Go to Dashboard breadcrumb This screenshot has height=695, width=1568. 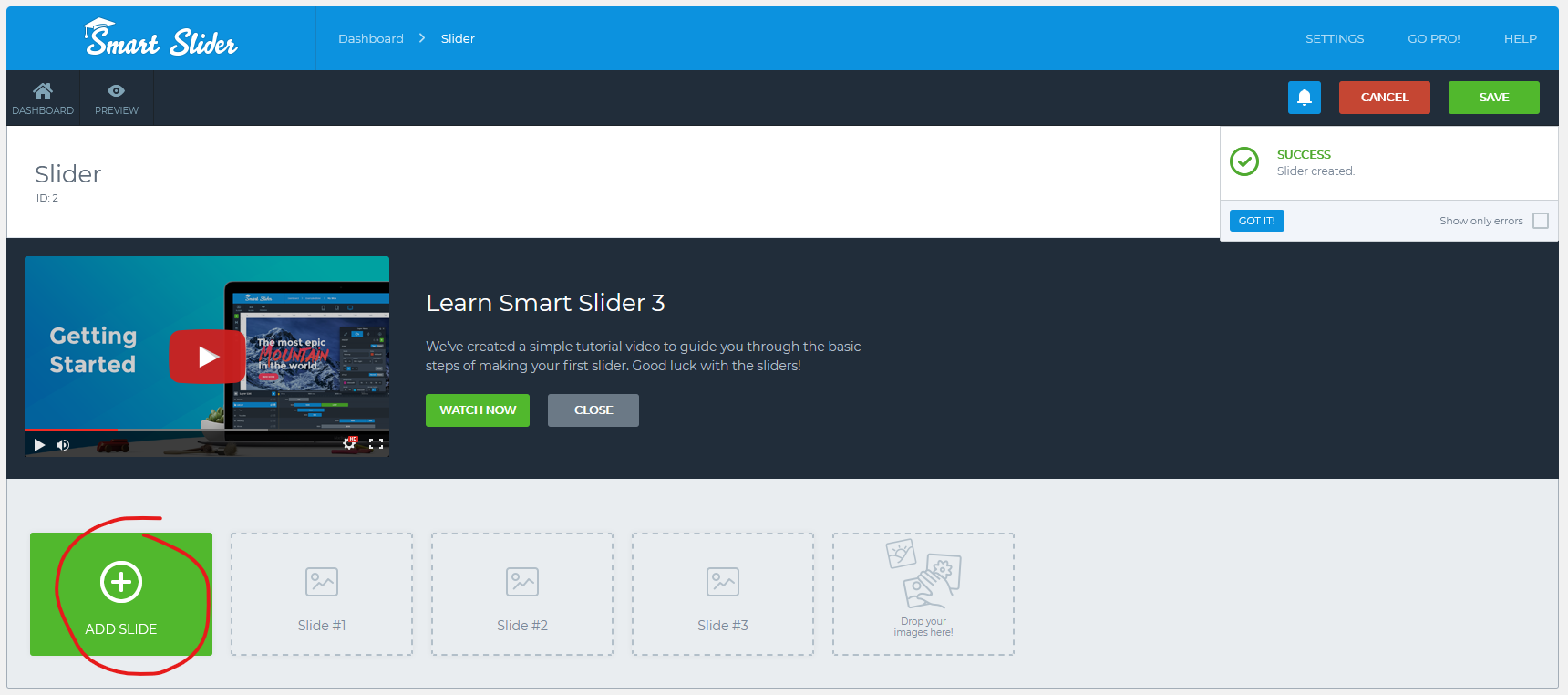click(371, 38)
